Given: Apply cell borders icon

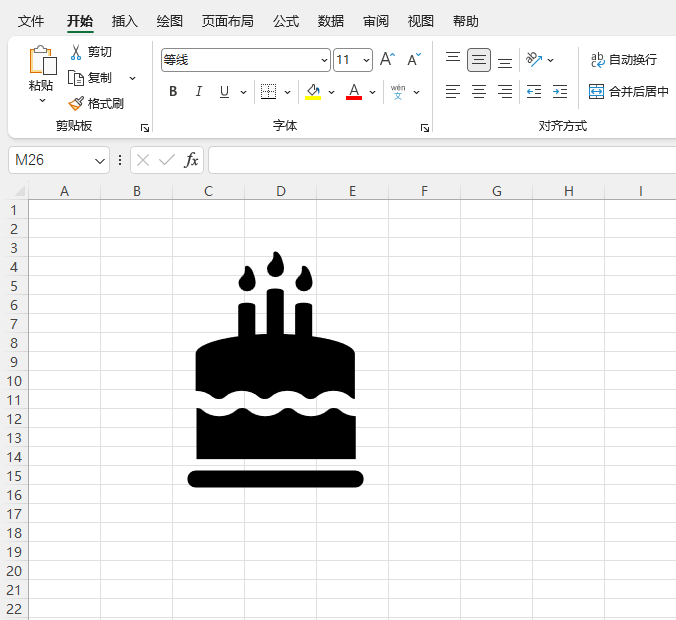Looking at the screenshot, I should (x=268, y=91).
